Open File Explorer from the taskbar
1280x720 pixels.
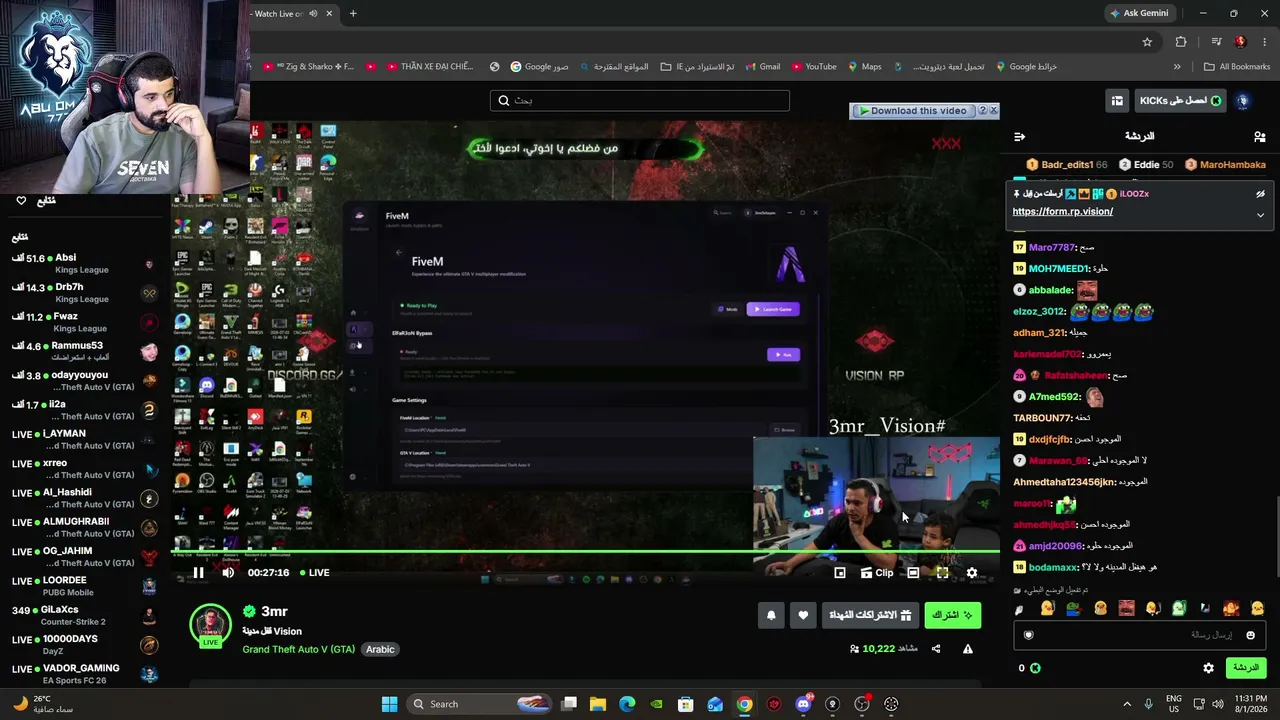(x=598, y=704)
